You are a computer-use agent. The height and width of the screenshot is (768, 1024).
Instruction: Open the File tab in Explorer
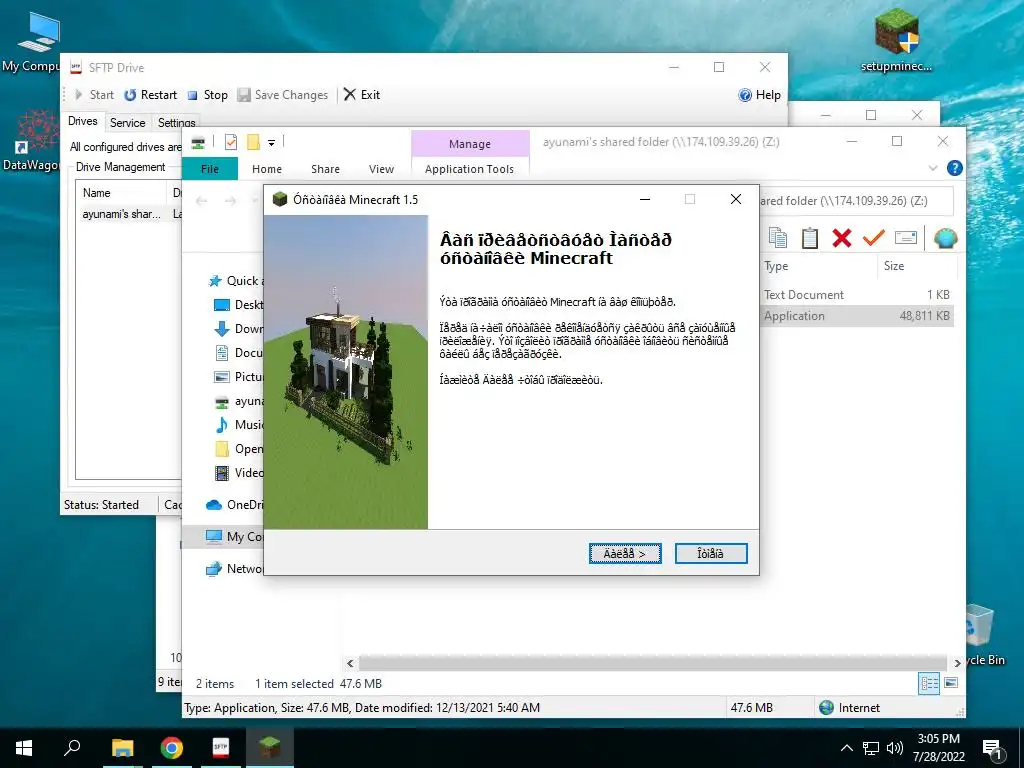[210, 168]
